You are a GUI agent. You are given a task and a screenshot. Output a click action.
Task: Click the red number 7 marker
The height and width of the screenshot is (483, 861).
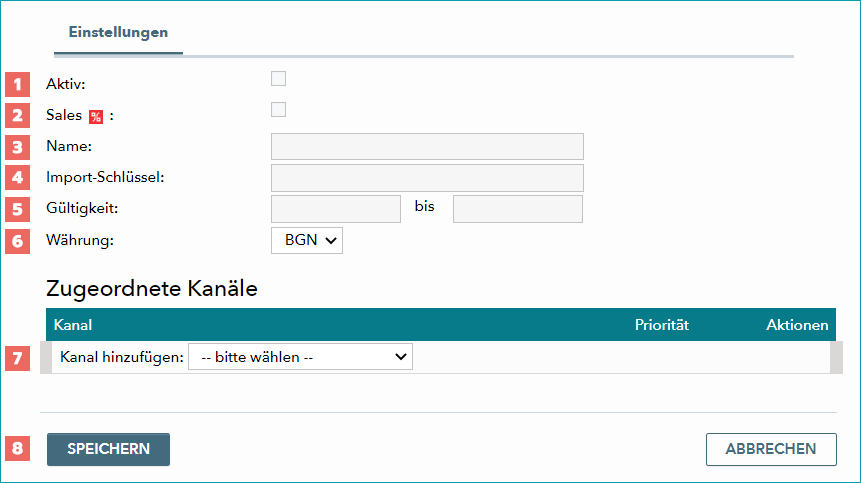pyautogui.click(x=18, y=358)
